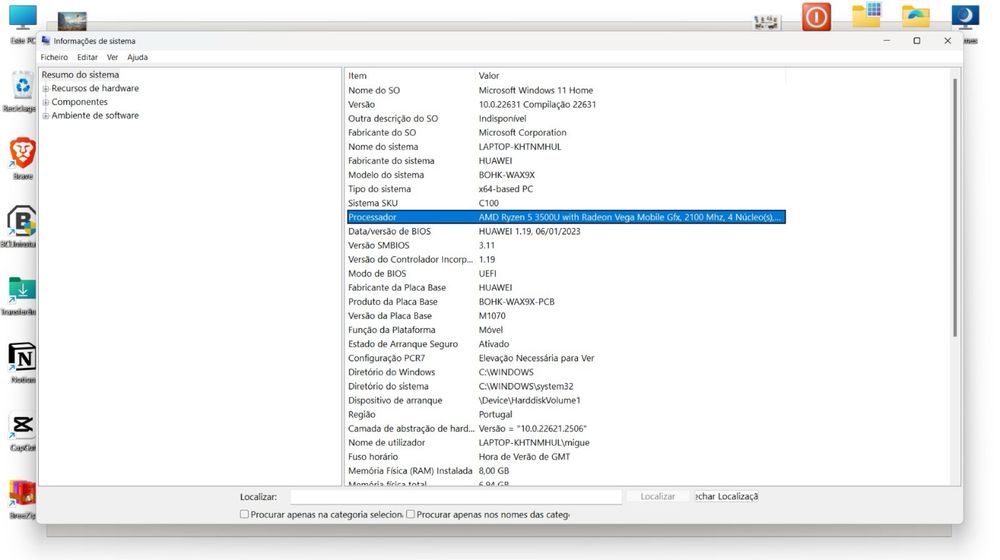Click the Informações de sistema title icon

tap(46, 41)
